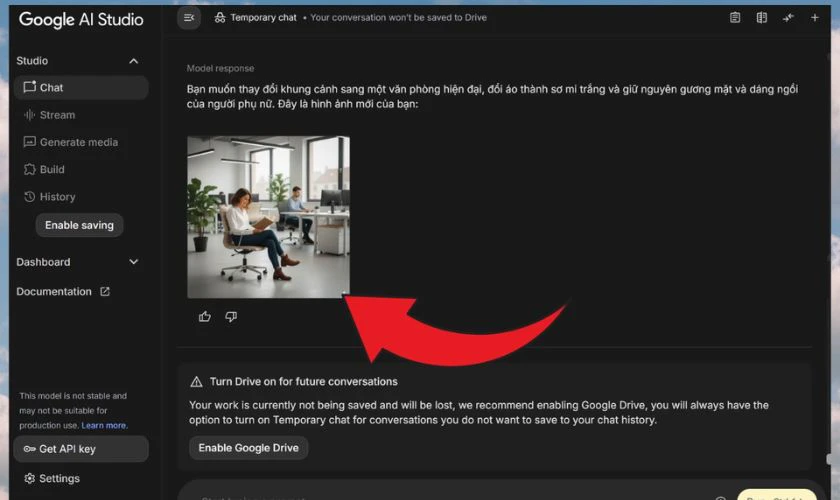The image size is (840, 500).
Task: Open Settings in the sidebar
Action: click(52, 478)
